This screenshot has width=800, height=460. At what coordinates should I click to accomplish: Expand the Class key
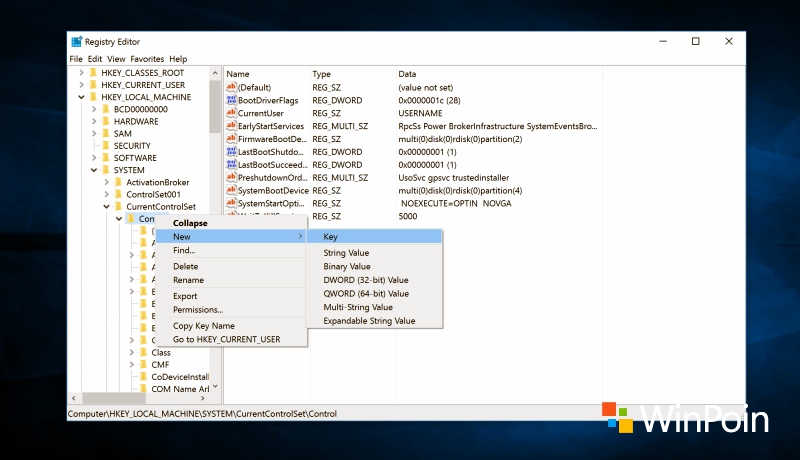pos(132,352)
